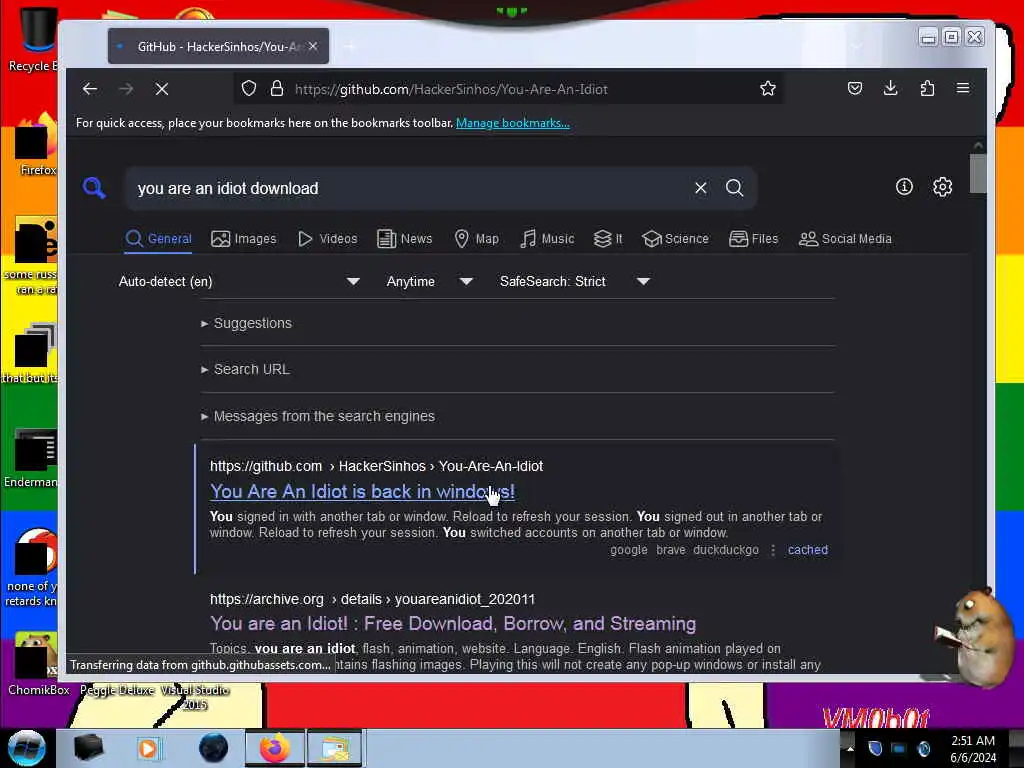The image size is (1024, 768).
Task: Switch to the Videos category
Action: coord(328,239)
